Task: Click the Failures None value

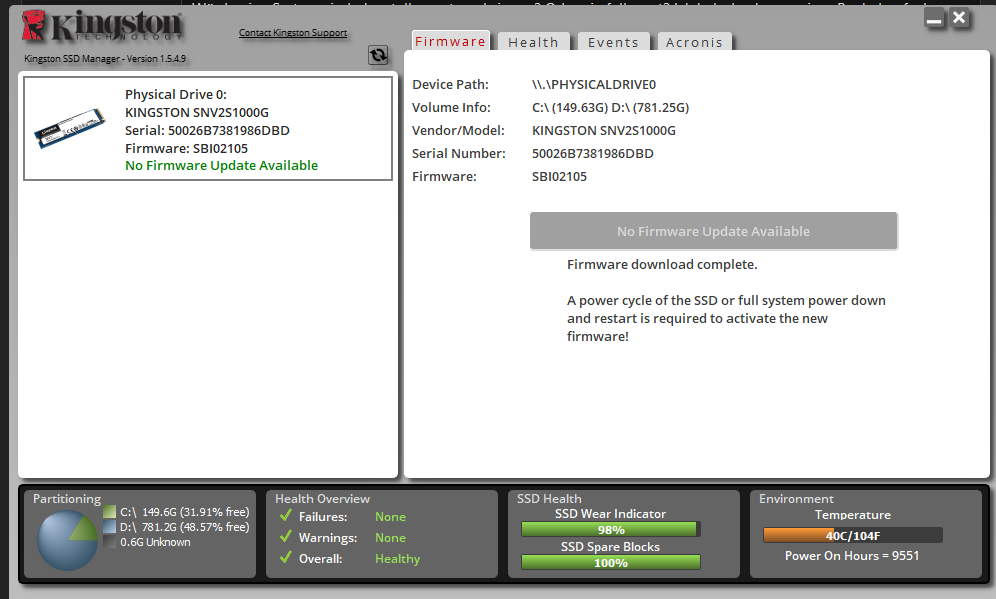Action: point(390,516)
